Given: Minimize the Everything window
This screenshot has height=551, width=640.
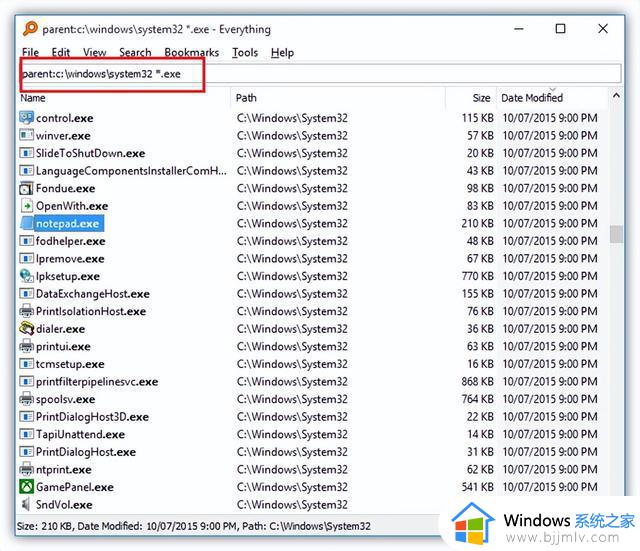Looking at the screenshot, I should 519,29.
